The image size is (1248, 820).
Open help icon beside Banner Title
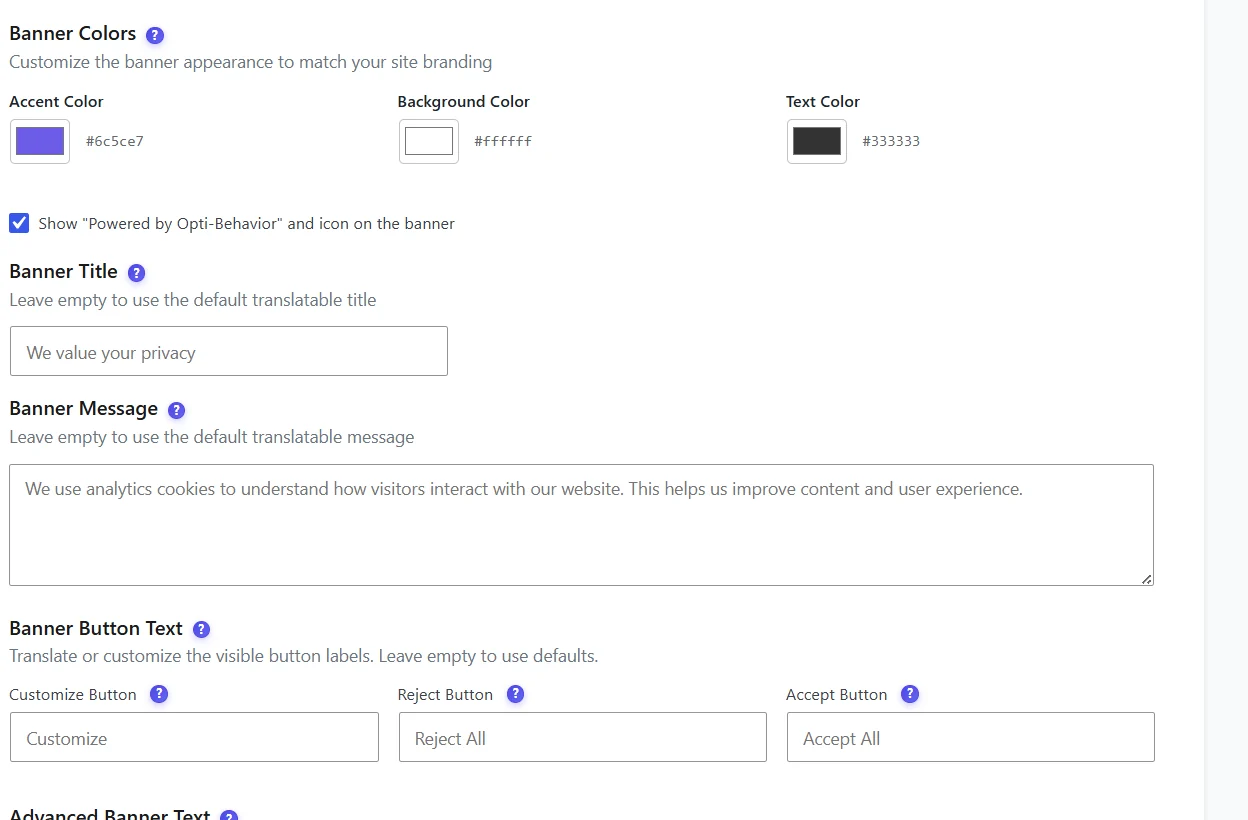click(x=137, y=273)
